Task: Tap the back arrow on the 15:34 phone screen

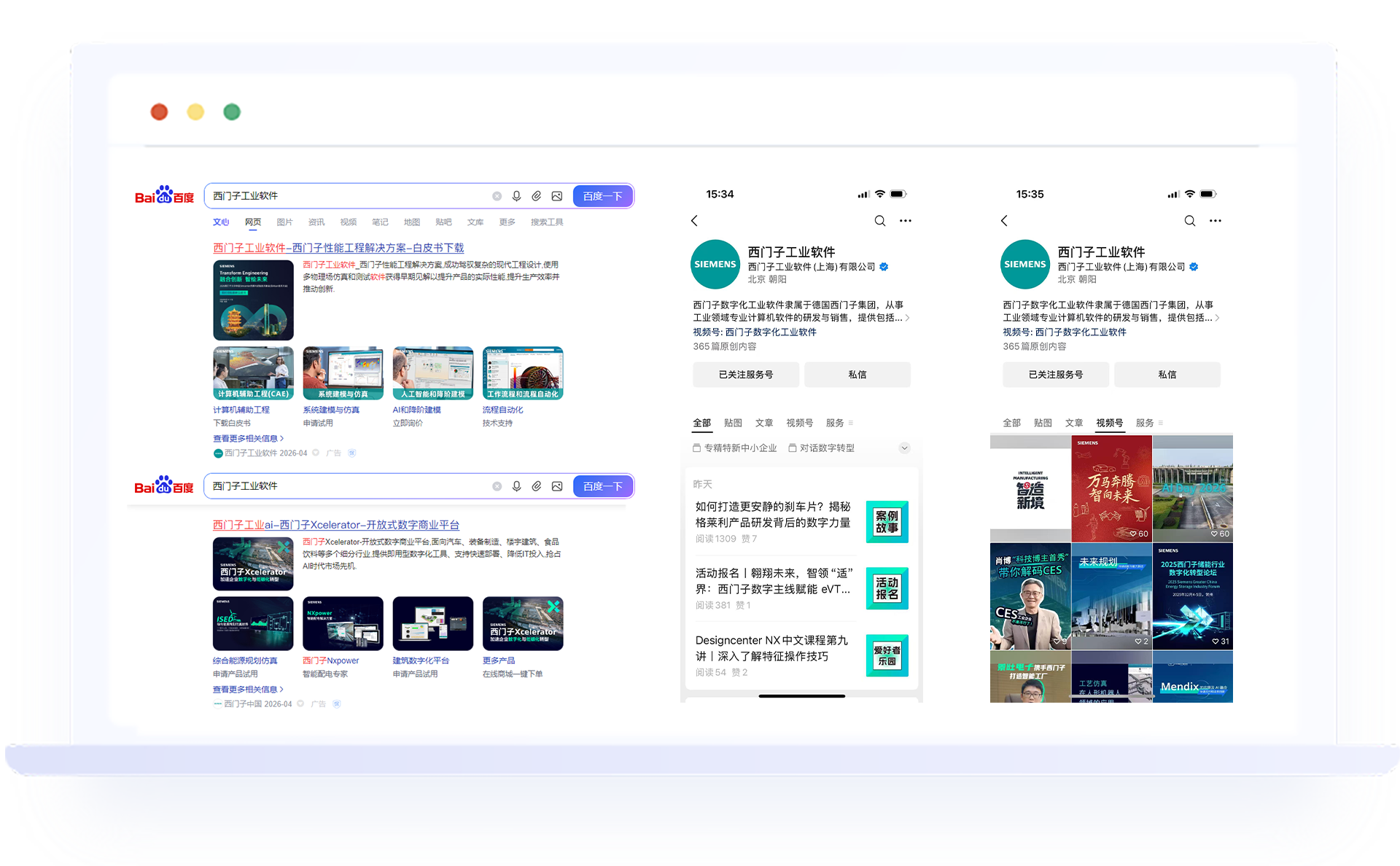Action: [694, 220]
